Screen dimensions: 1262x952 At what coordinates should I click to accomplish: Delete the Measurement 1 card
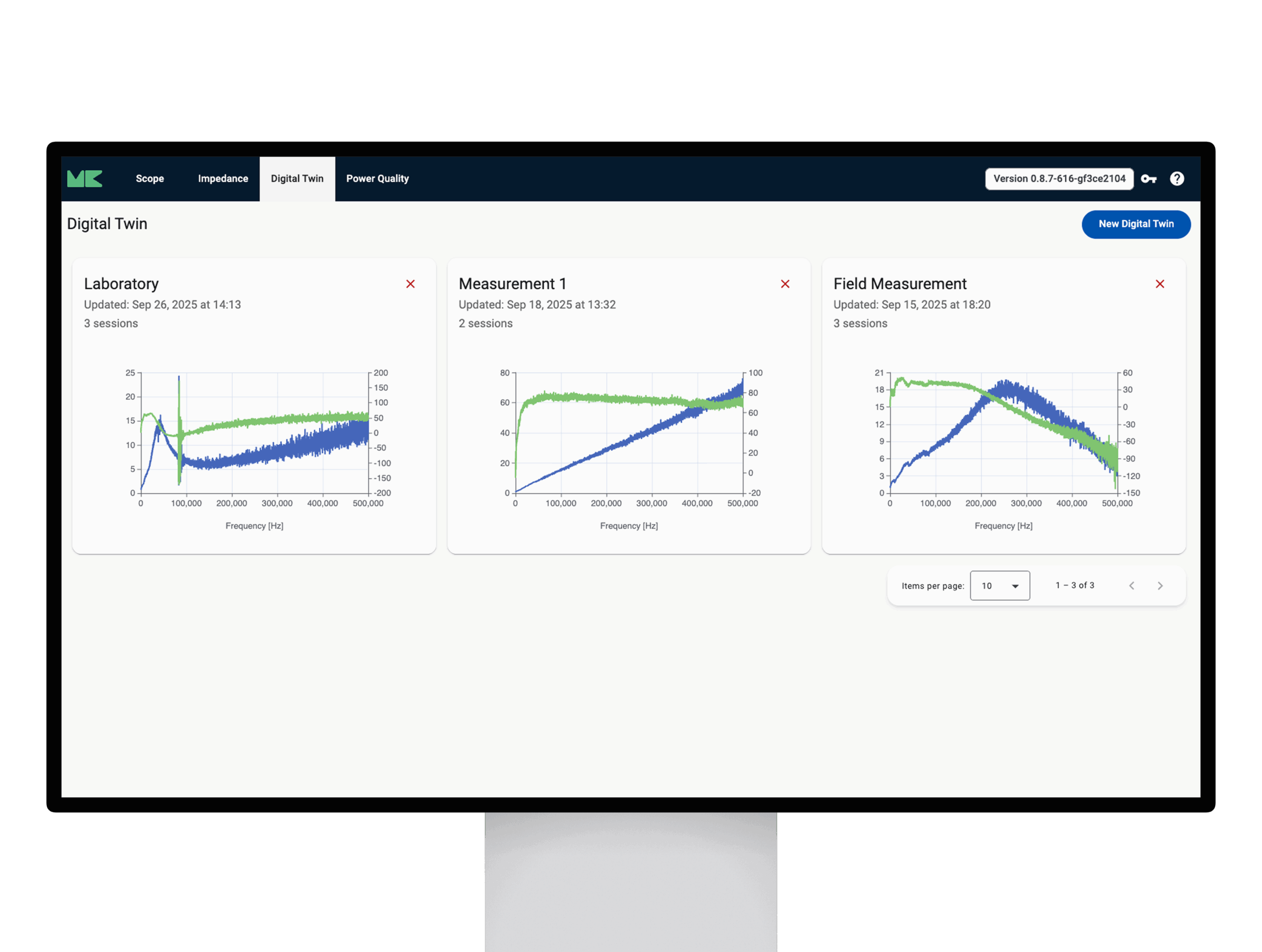point(785,284)
